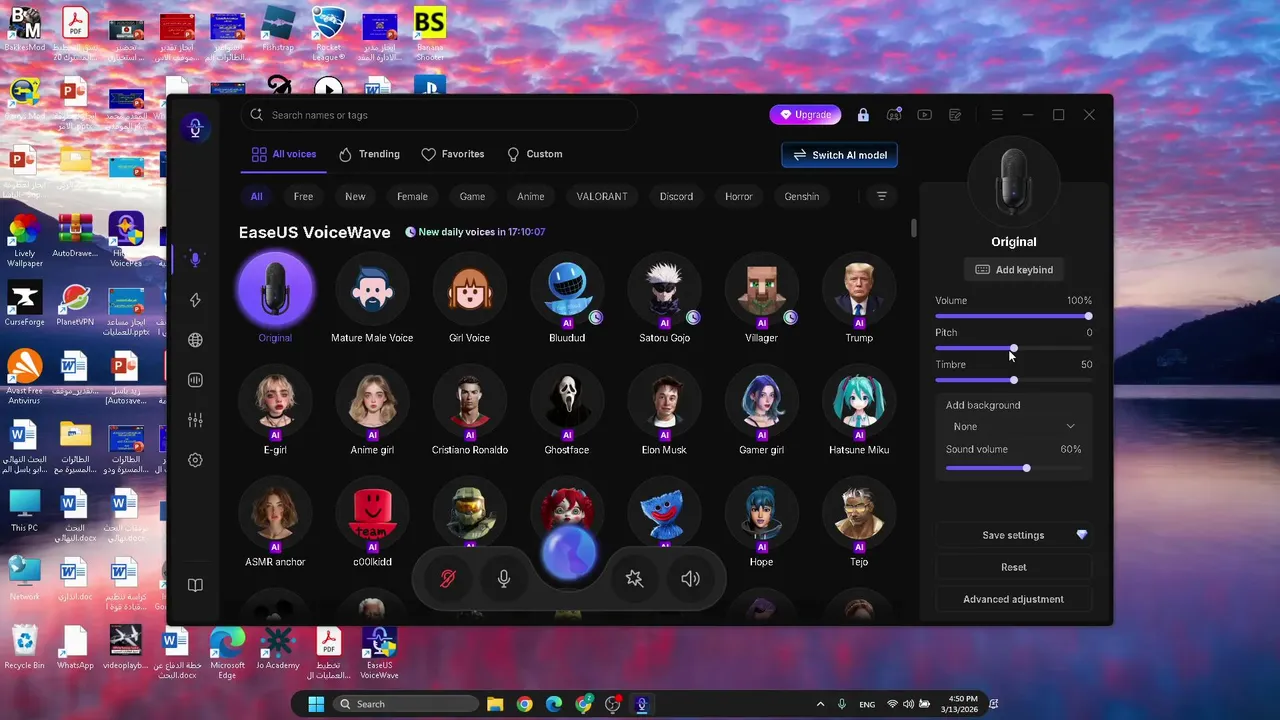This screenshot has width=1280, height=720.
Task: Open the equalizer sliders sidebar icon
Action: [195, 420]
